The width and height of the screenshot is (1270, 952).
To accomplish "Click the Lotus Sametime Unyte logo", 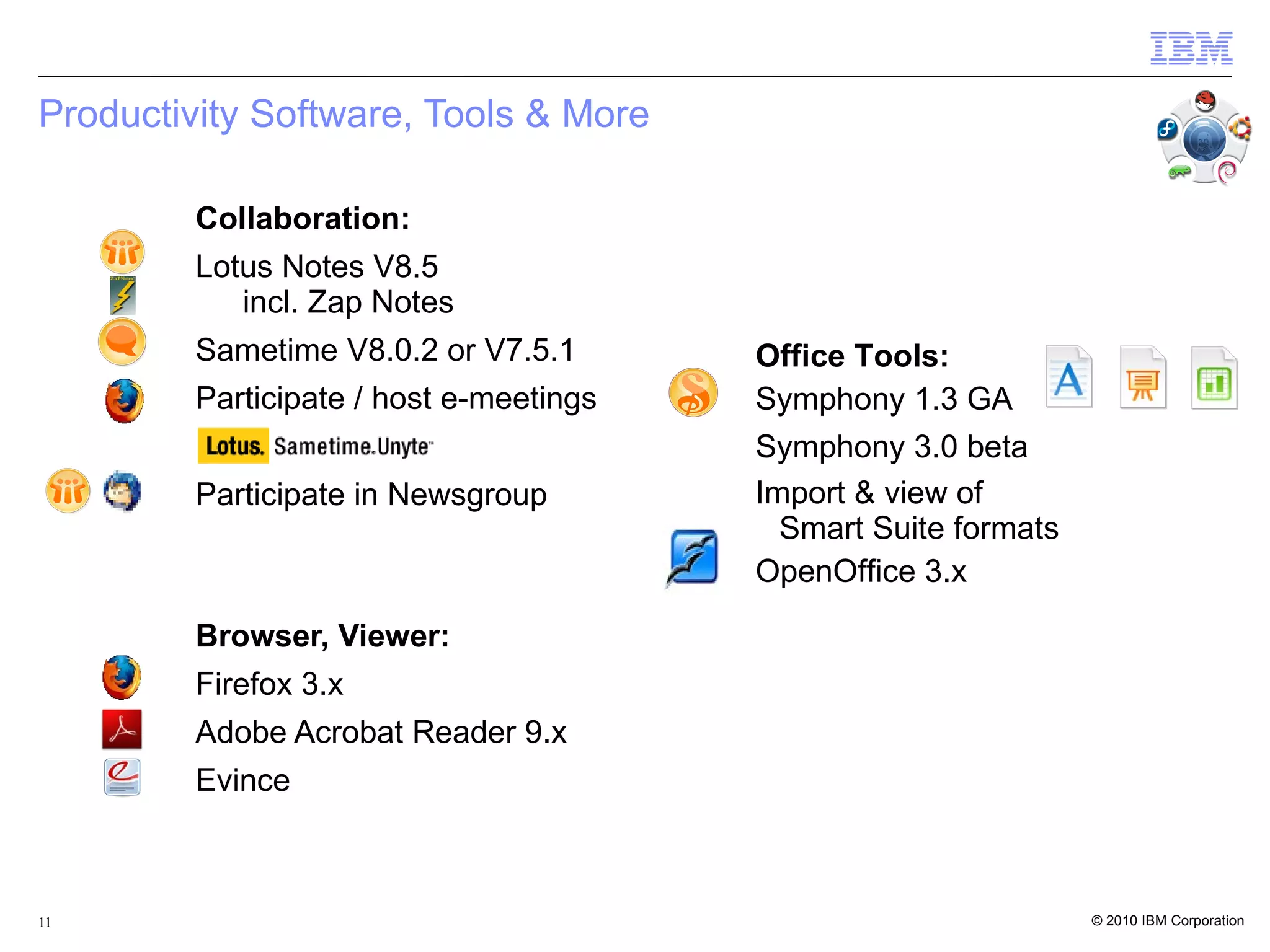I will tap(316, 446).
